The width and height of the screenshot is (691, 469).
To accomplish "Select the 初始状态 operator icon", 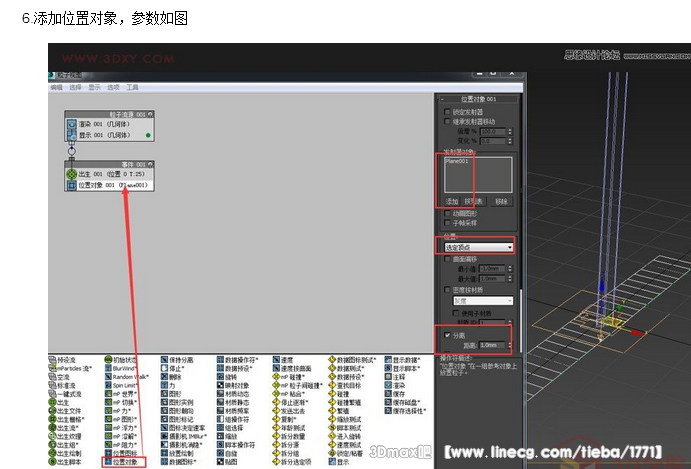I will (x=108, y=360).
